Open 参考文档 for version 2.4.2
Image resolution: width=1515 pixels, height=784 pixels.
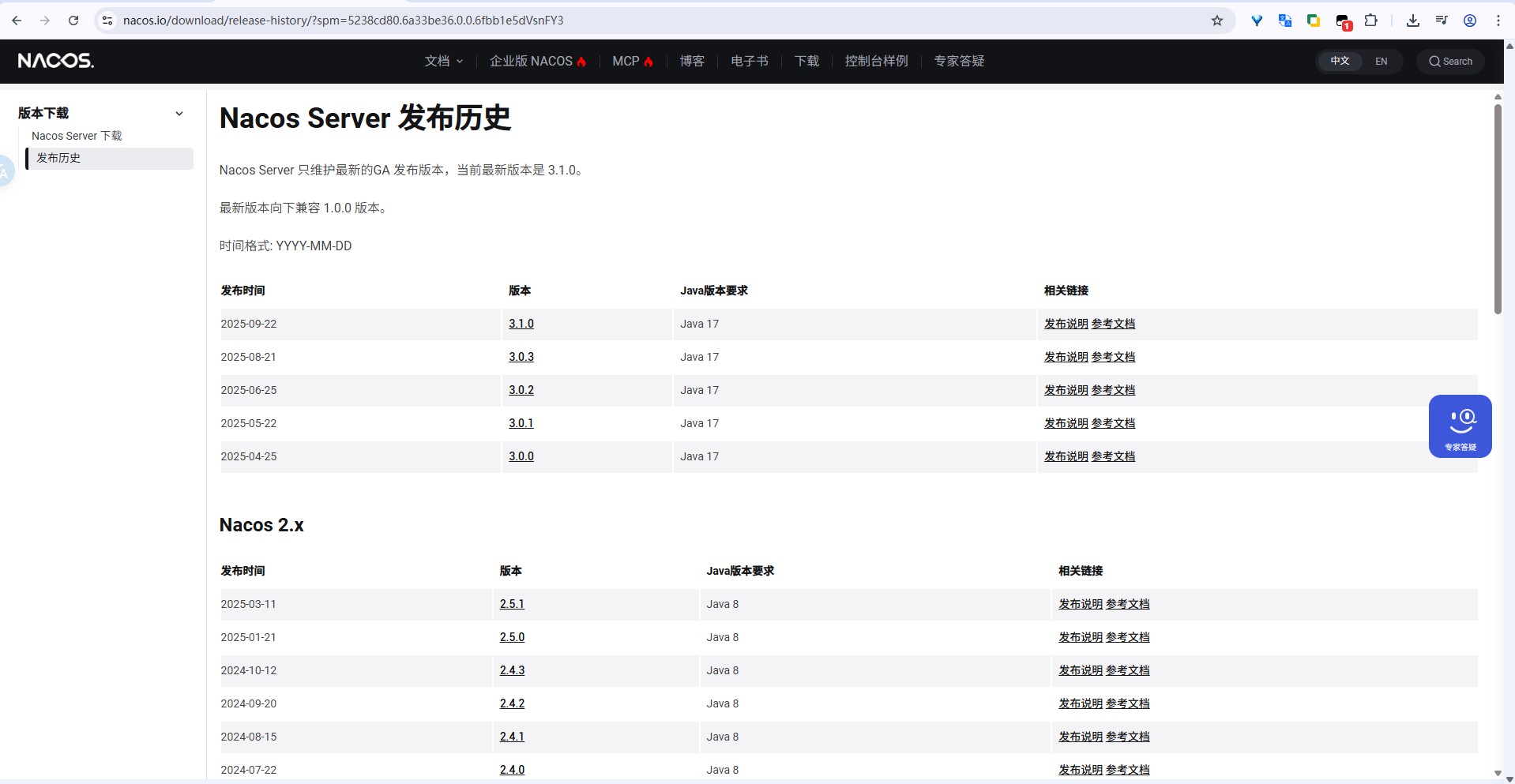[x=1128, y=703]
